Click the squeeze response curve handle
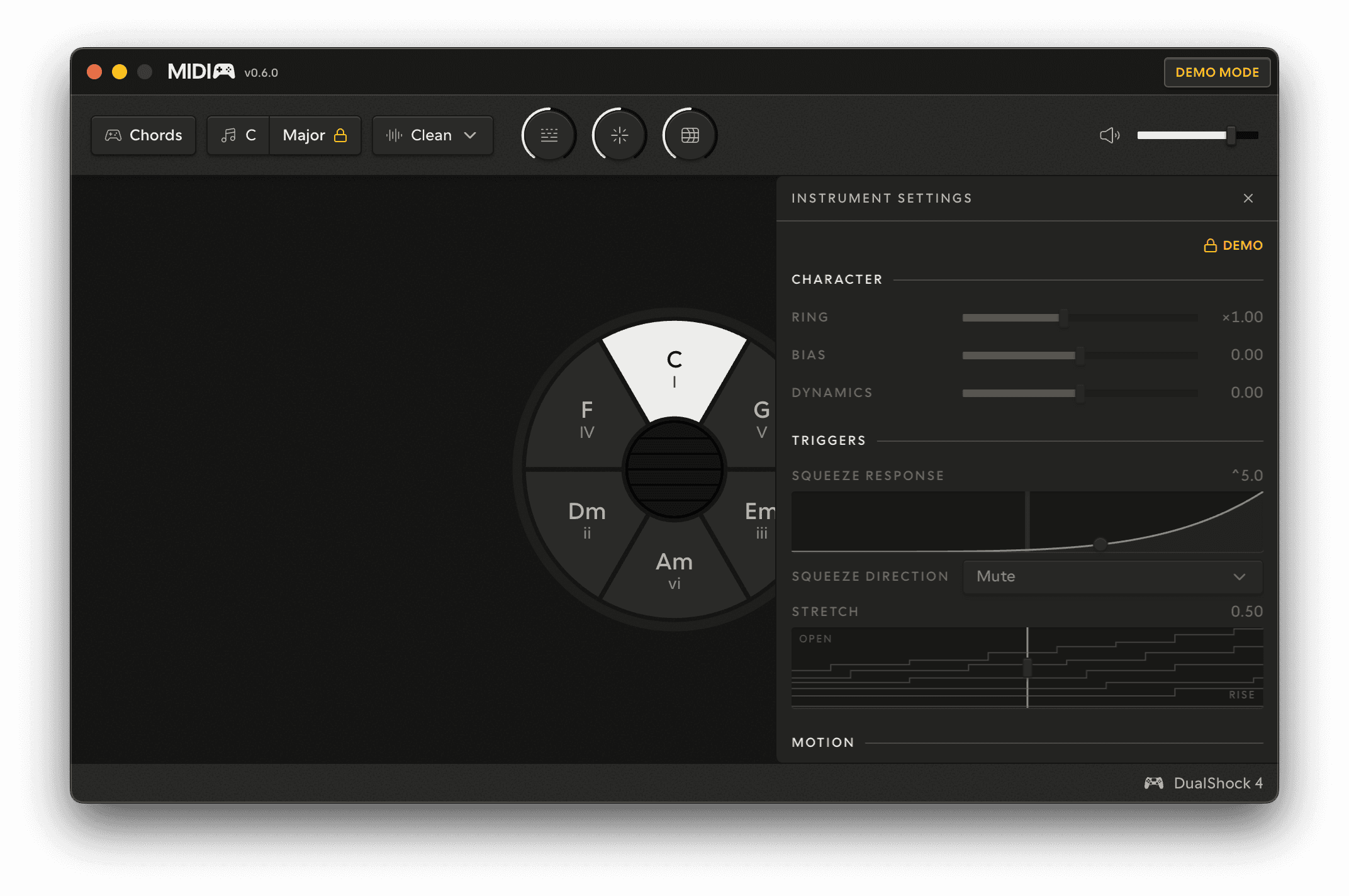The image size is (1349, 896). tap(1100, 544)
